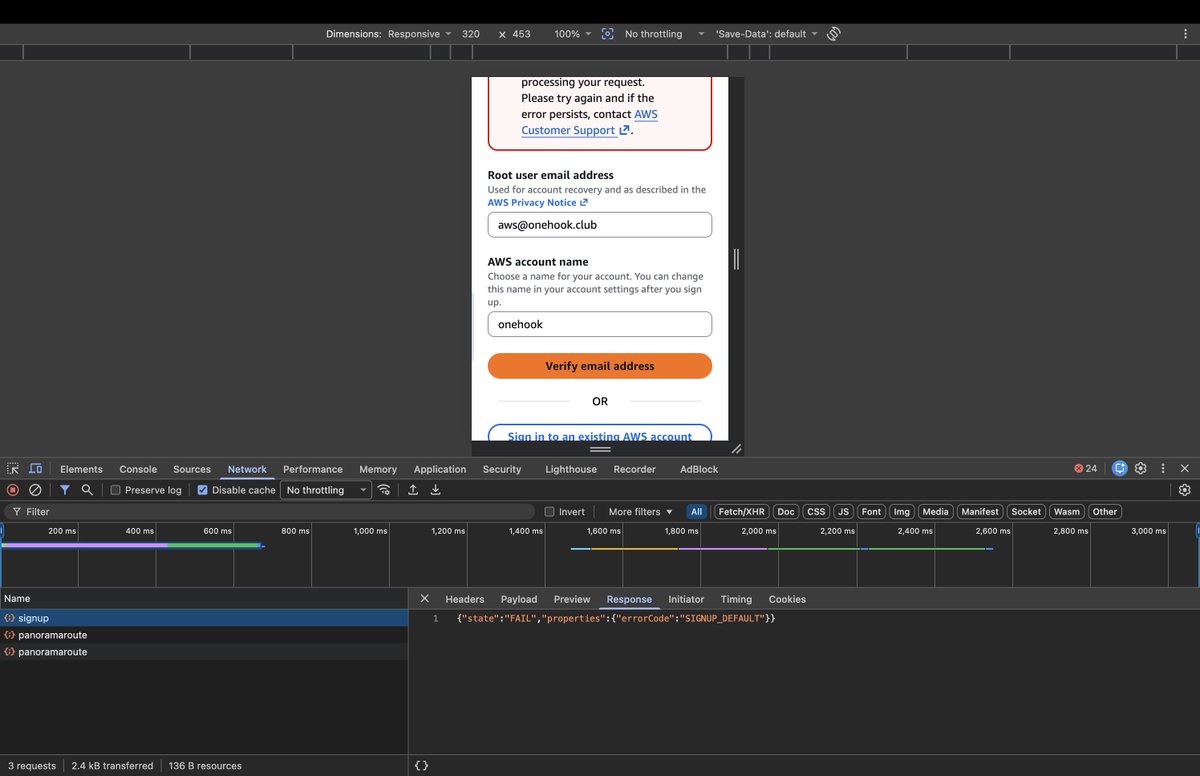This screenshot has height=776, width=1200.
Task: Open the Performance tab
Action: click(x=313, y=469)
